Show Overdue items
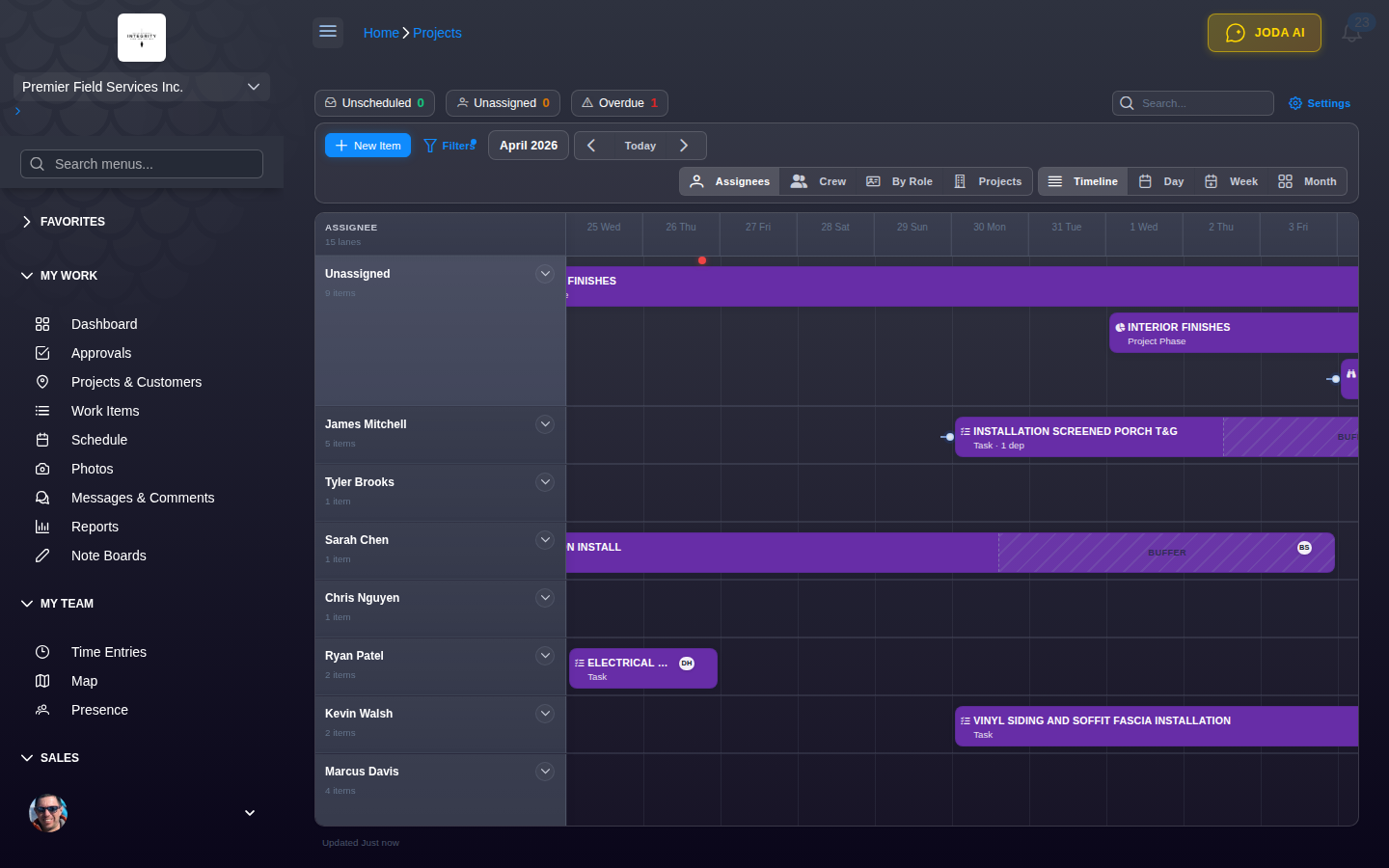 pos(619,103)
